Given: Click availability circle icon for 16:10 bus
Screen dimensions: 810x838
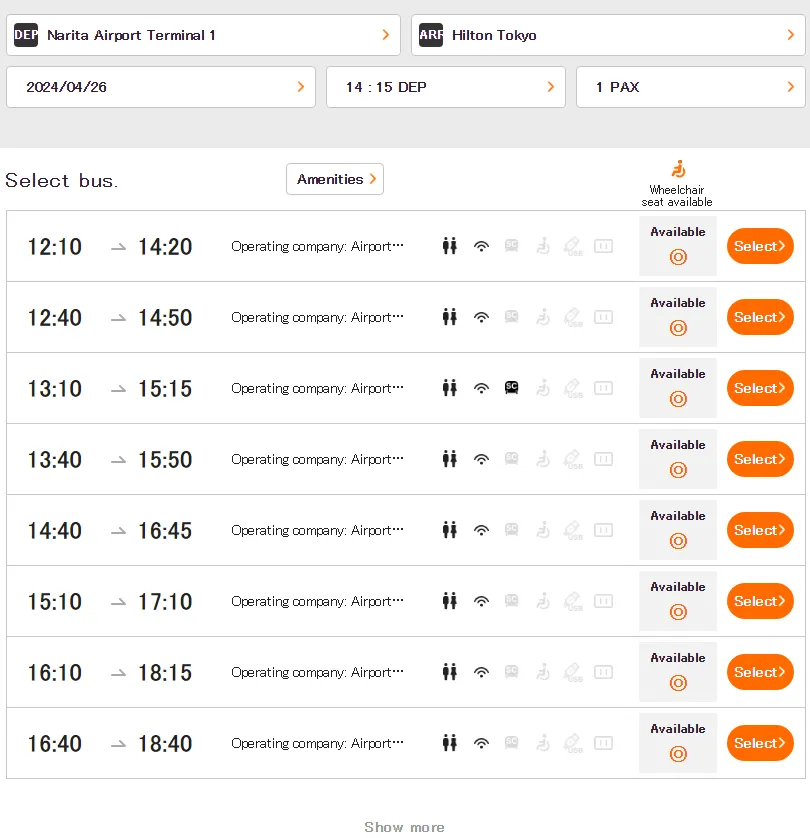Looking at the screenshot, I should click(678, 683).
